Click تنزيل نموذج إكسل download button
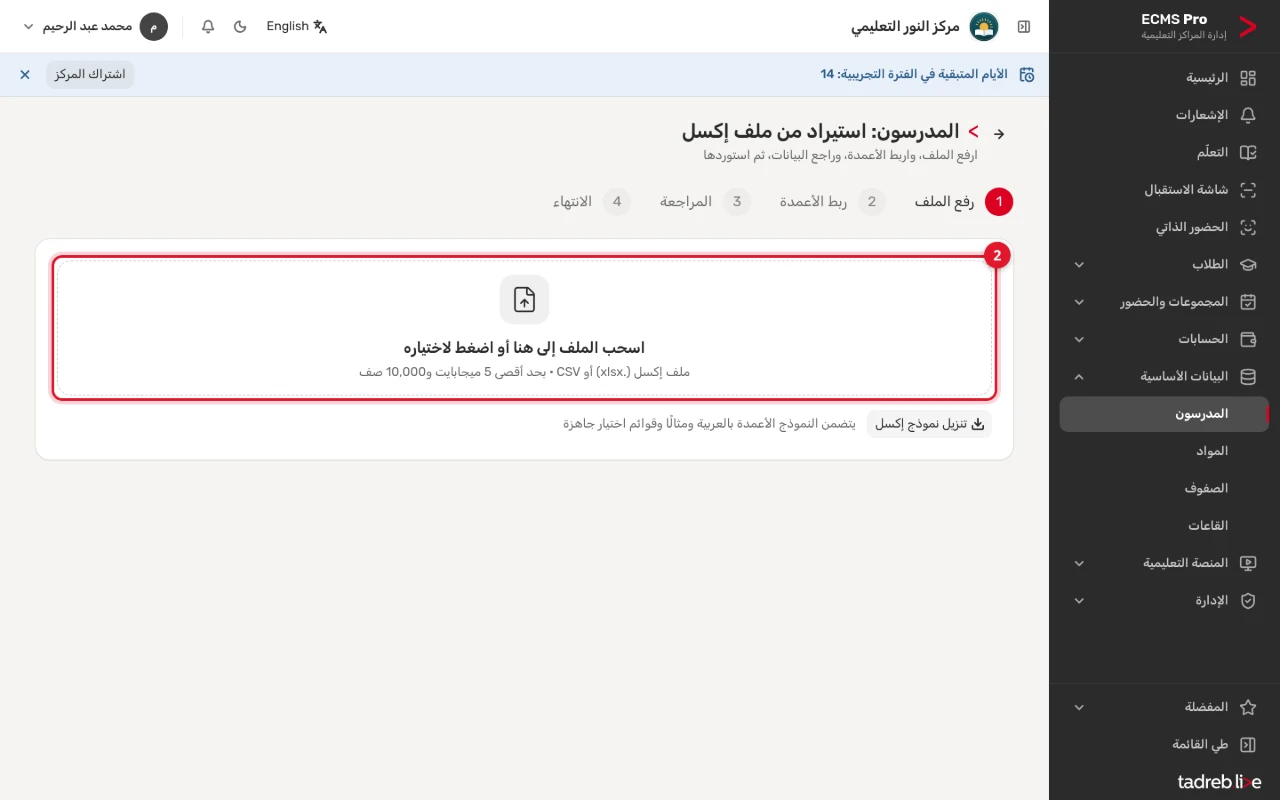Viewport: 1280px width, 800px height. pyautogui.click(x=929, y=424)
